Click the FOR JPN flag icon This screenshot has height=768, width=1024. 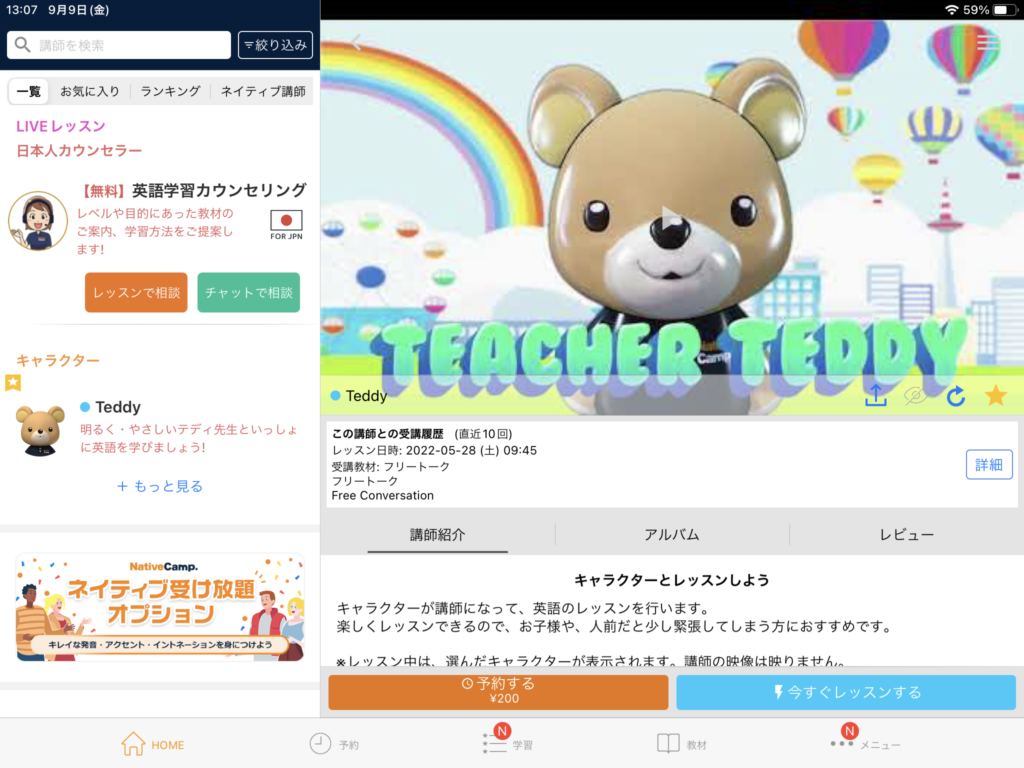point(286,225)
